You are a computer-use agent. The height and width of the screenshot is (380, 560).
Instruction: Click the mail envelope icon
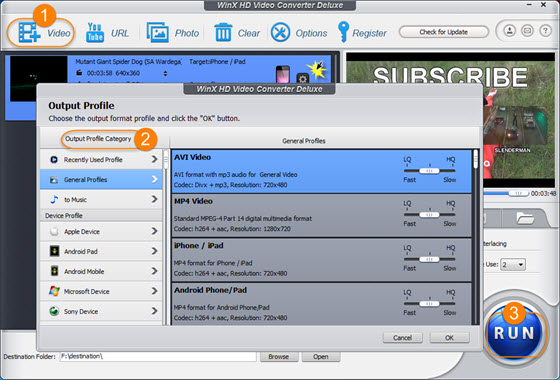tap(527, 31)
